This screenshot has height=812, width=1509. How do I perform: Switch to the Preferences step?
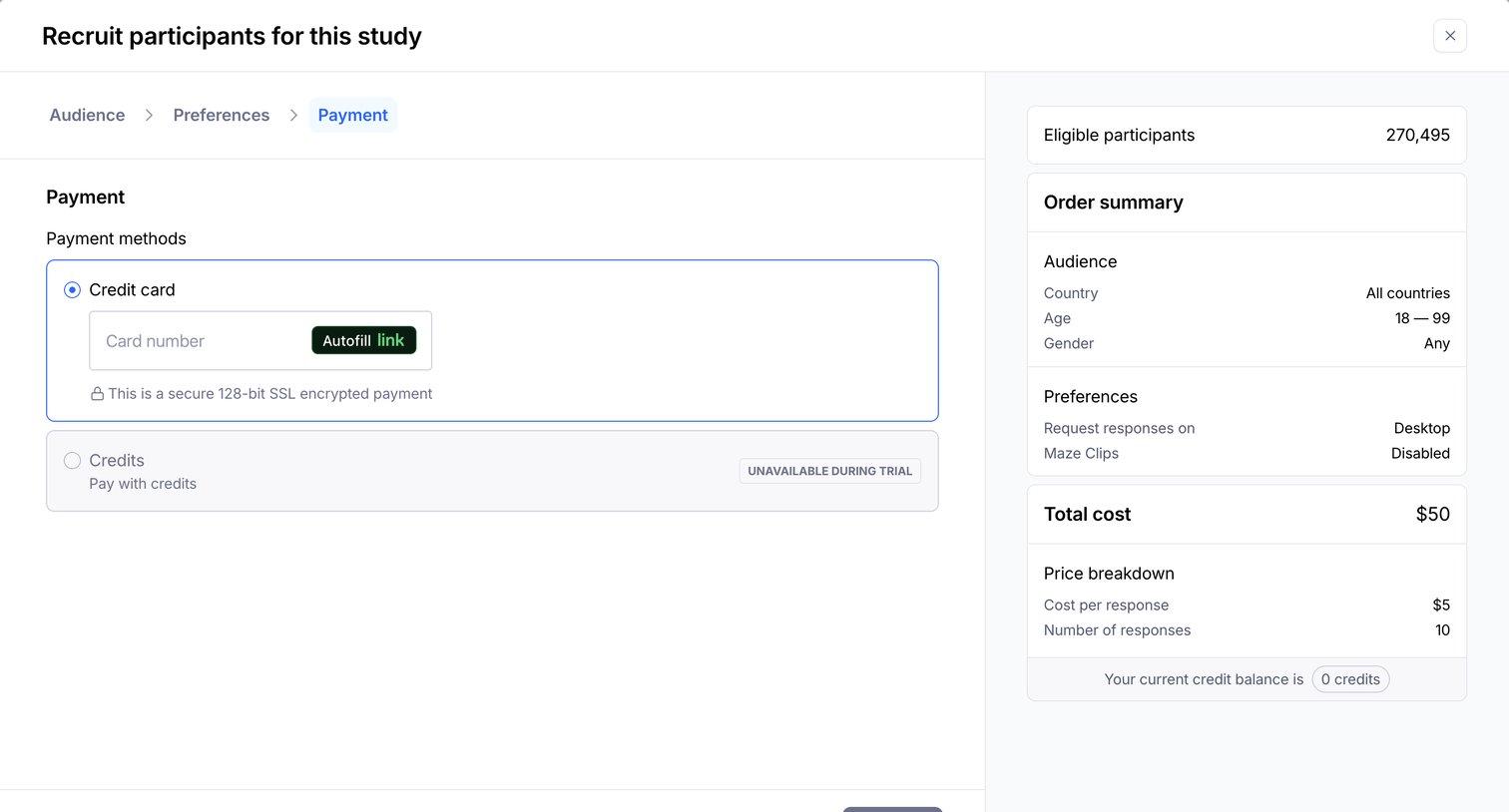coord(222,115)
